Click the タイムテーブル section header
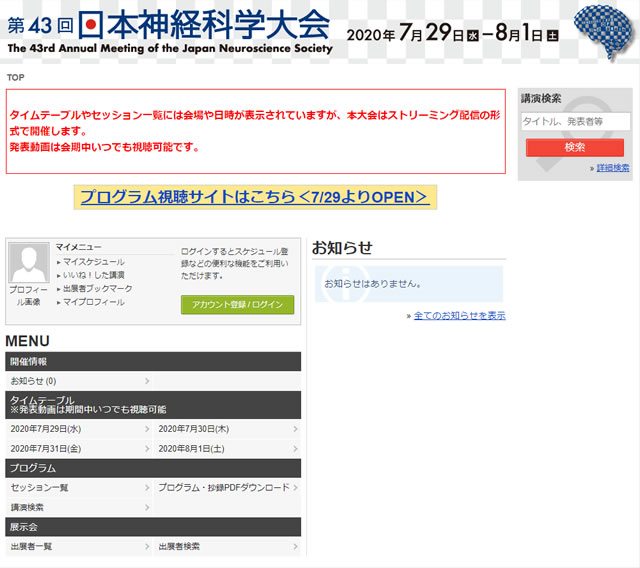This screenshot has width=640, height=568. click(x=153, y=405)
